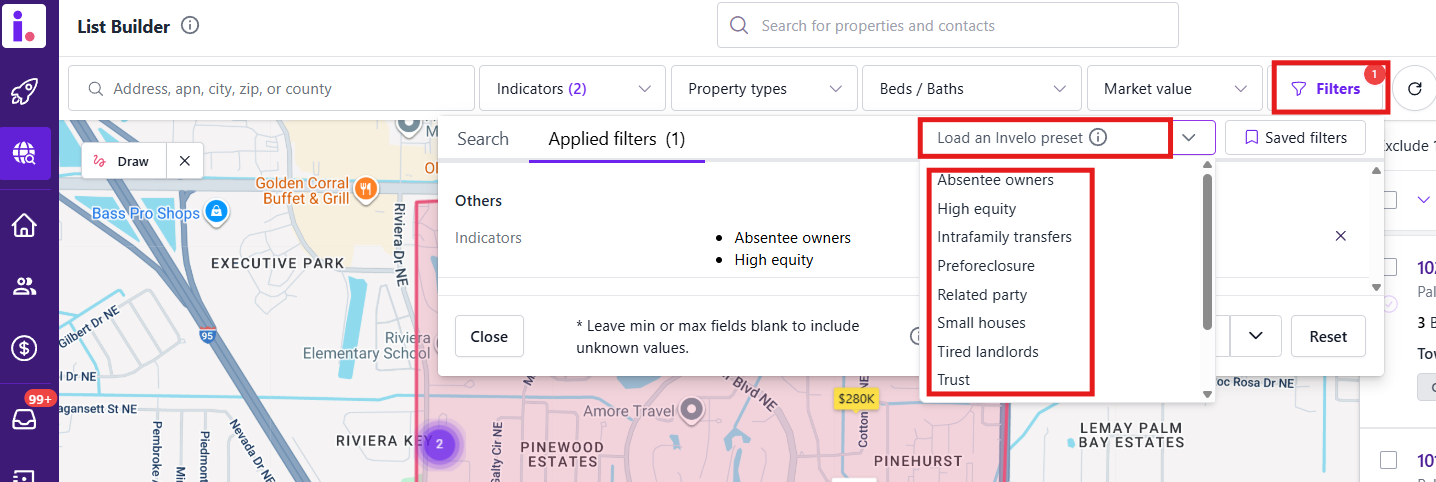Open the Property types dropdown
The image size is (1436, 482).
coord(764,89)
